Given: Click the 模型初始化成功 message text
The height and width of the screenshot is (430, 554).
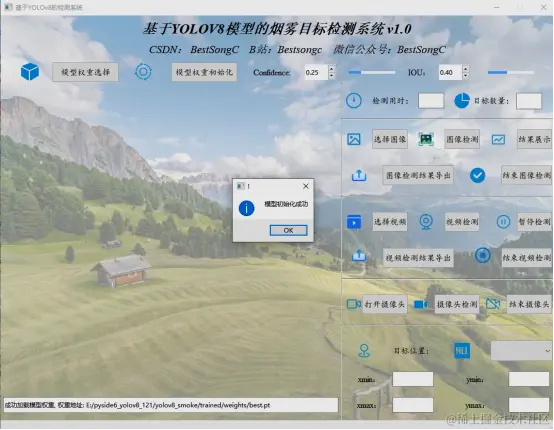Looking at the screenshot, I should 286,204.
